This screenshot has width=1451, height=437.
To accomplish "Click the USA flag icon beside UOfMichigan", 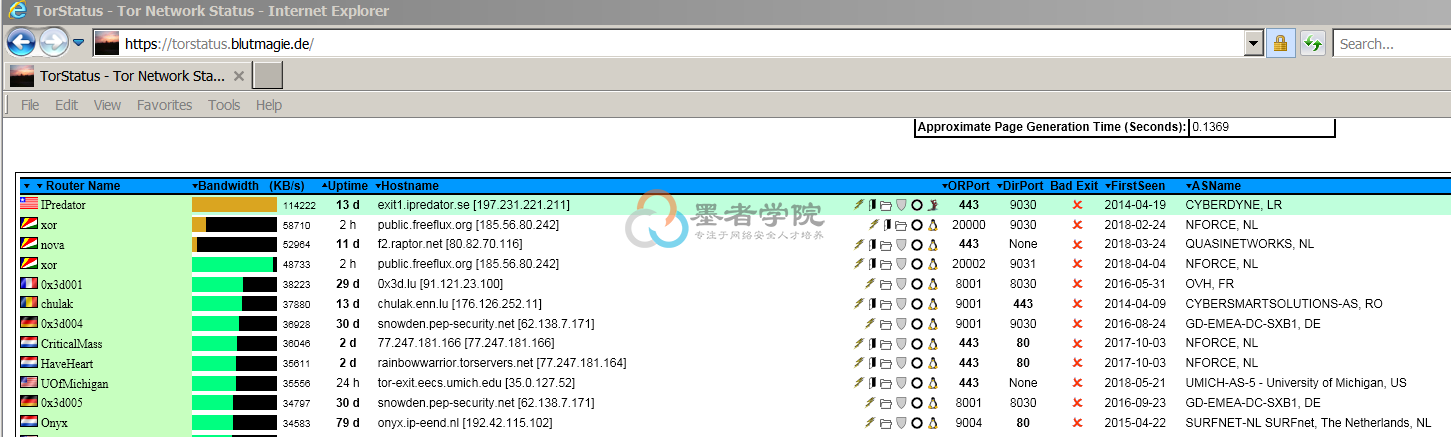I will pyautogui.click(x=29, y=383).
